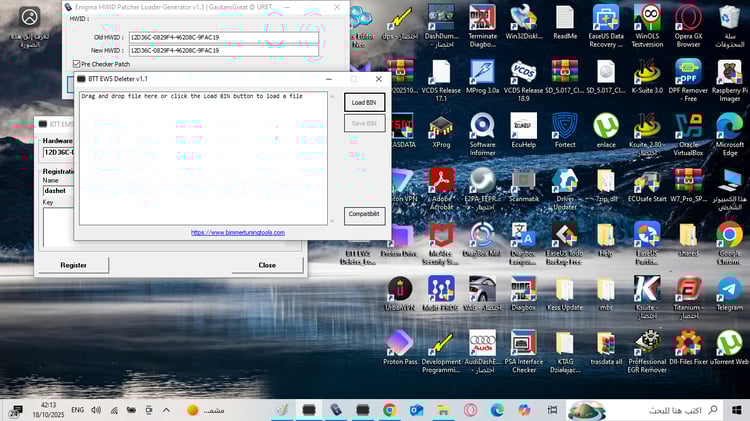Expand the hidden system tray icons chevron
The image size is (750, 421).
tap(166, 410)
